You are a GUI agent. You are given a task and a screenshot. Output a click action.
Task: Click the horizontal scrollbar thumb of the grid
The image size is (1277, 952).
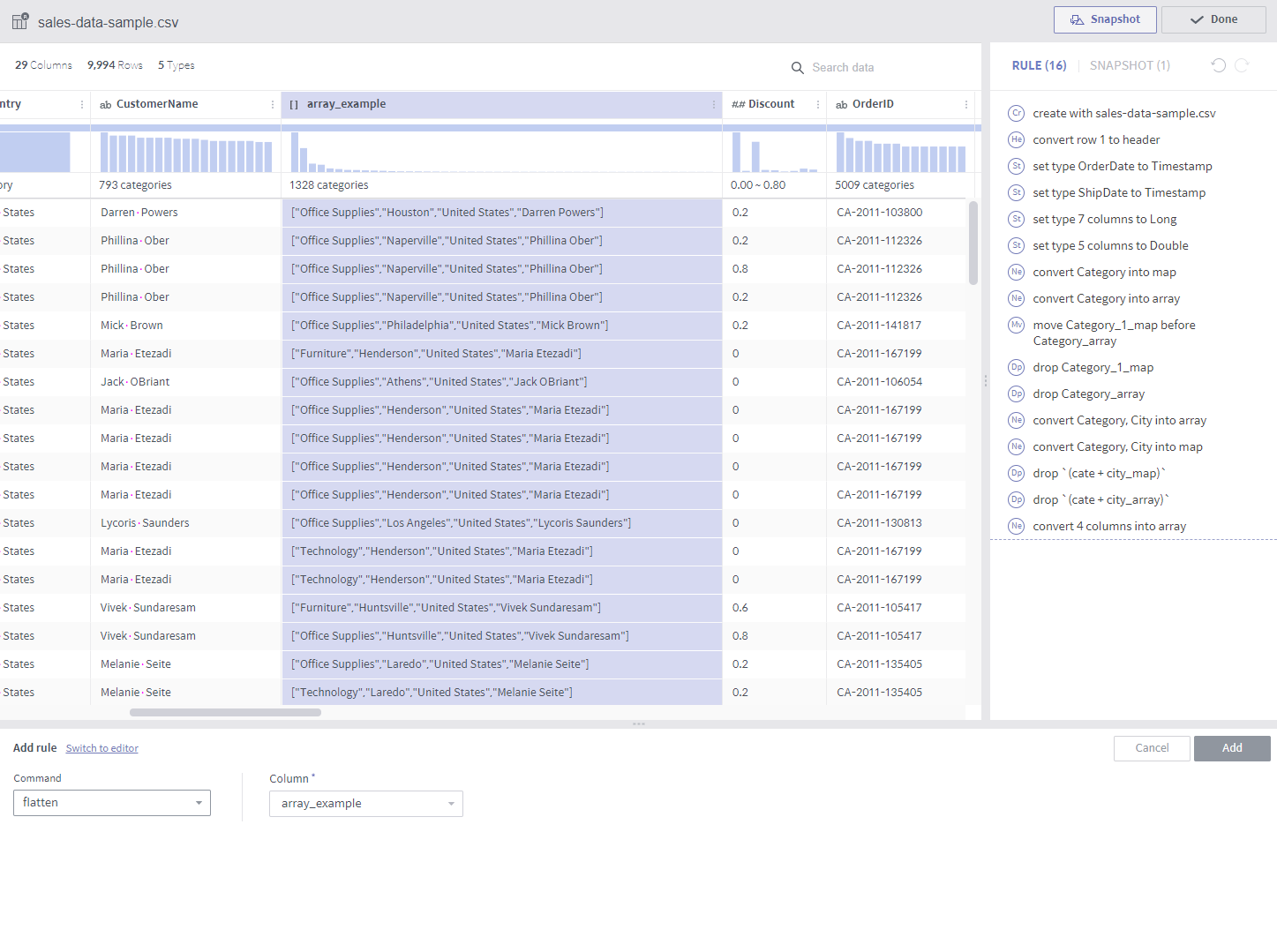pyautogui.click(x=225, y=712)
